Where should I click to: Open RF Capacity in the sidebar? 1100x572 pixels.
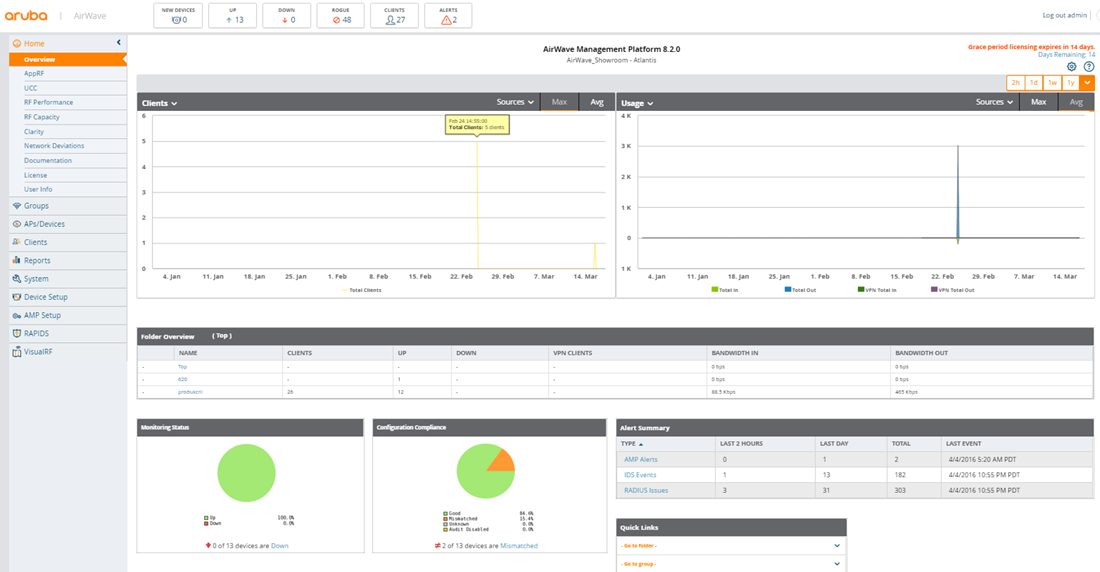click(41, 117)
